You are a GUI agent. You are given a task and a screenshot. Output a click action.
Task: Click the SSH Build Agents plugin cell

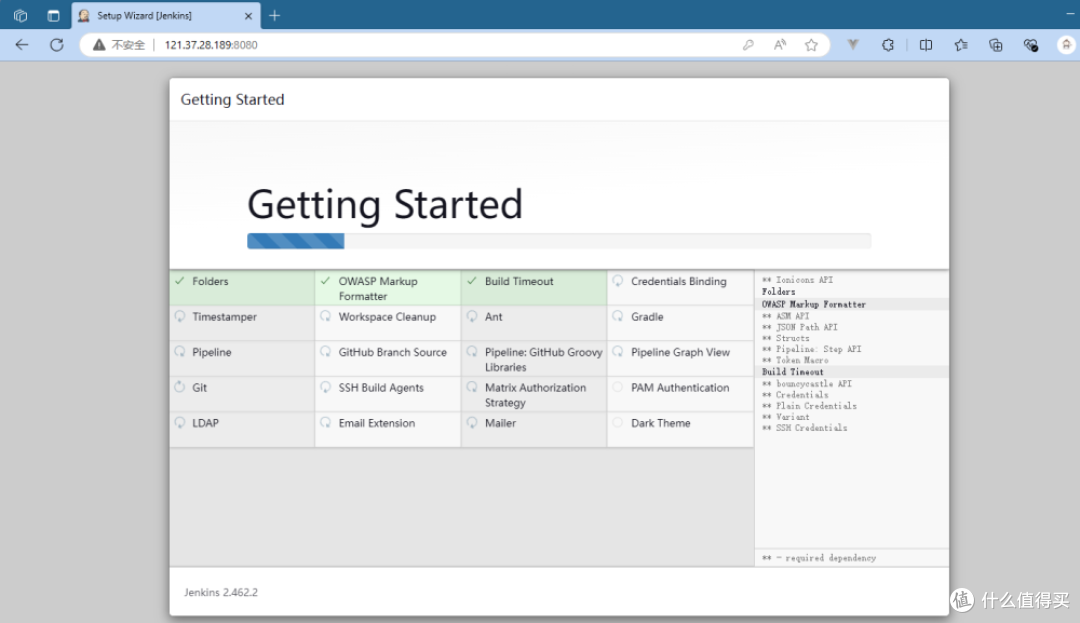[x=388, y=394]
